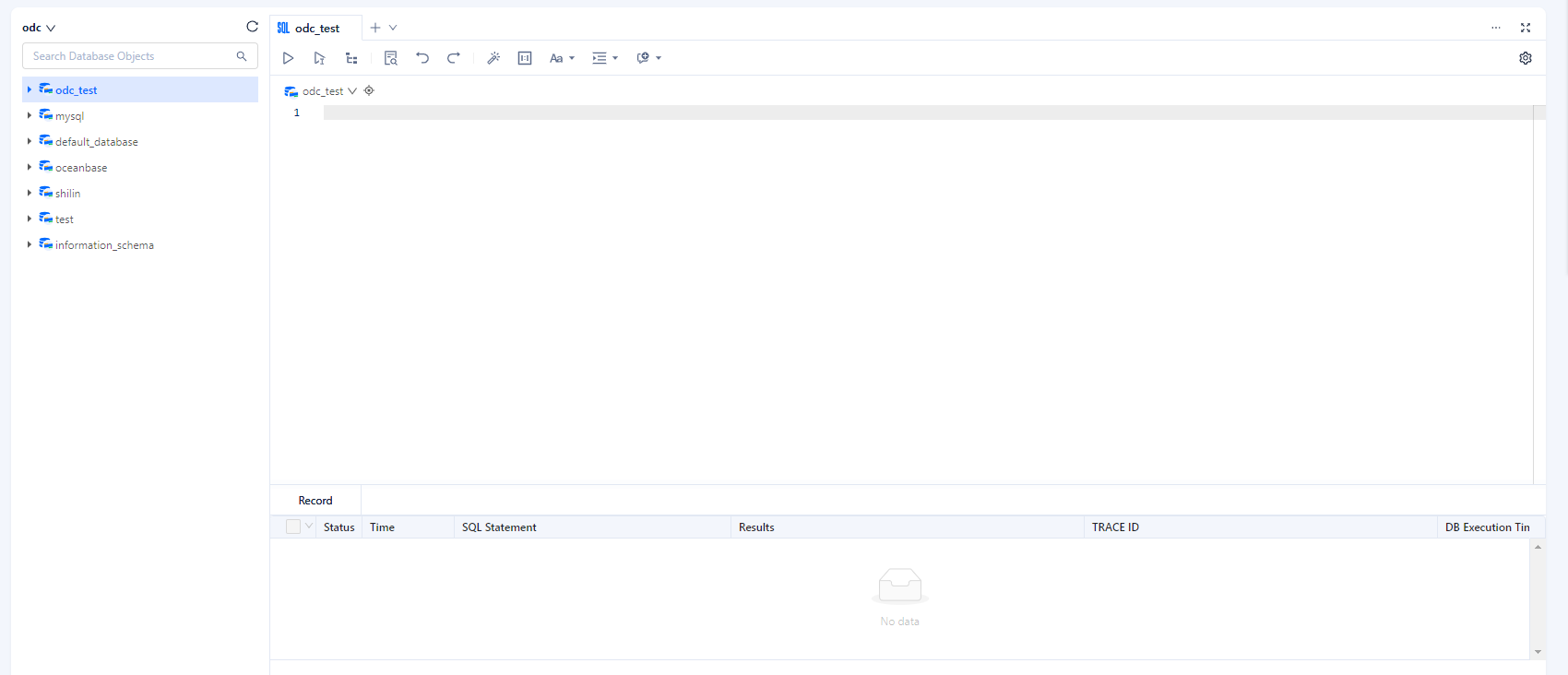Image resolution: width=1568 pixels, height=675 pixels.
Task: Tick the select-all records checkbox
Action: pyautogui.click(x=293, y=527)
